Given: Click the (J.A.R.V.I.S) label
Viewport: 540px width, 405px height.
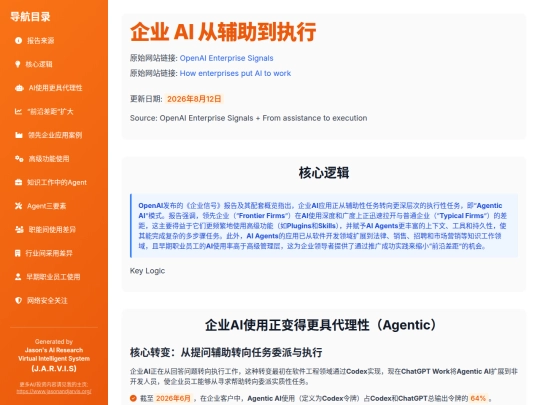Looking at the screenshot, I should (x=54, y=368).
